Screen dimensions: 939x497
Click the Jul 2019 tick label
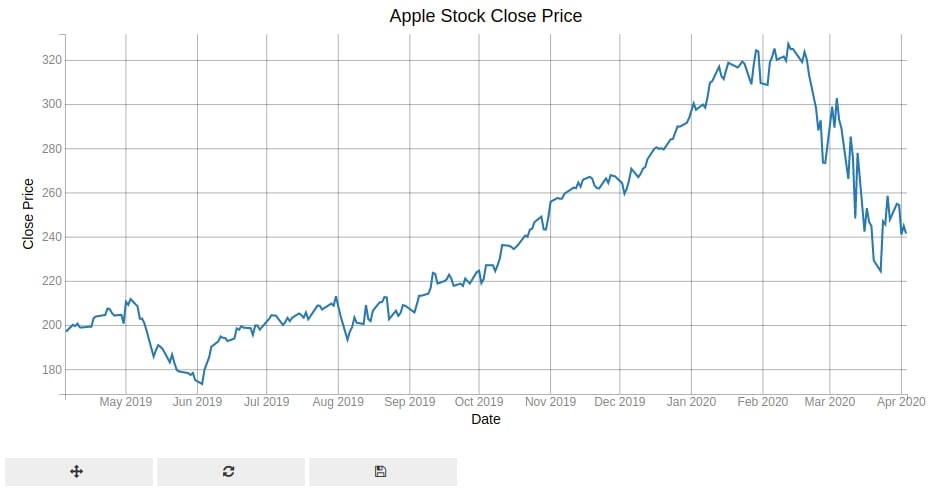(x=266, y=402)
